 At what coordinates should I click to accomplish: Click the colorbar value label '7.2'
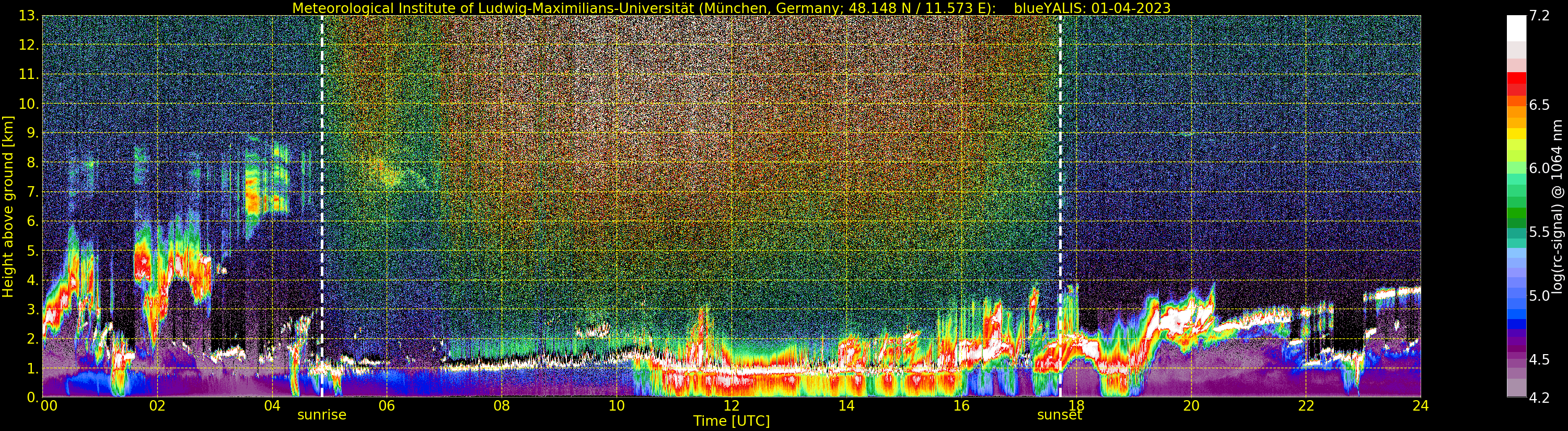coord(1539,16)
